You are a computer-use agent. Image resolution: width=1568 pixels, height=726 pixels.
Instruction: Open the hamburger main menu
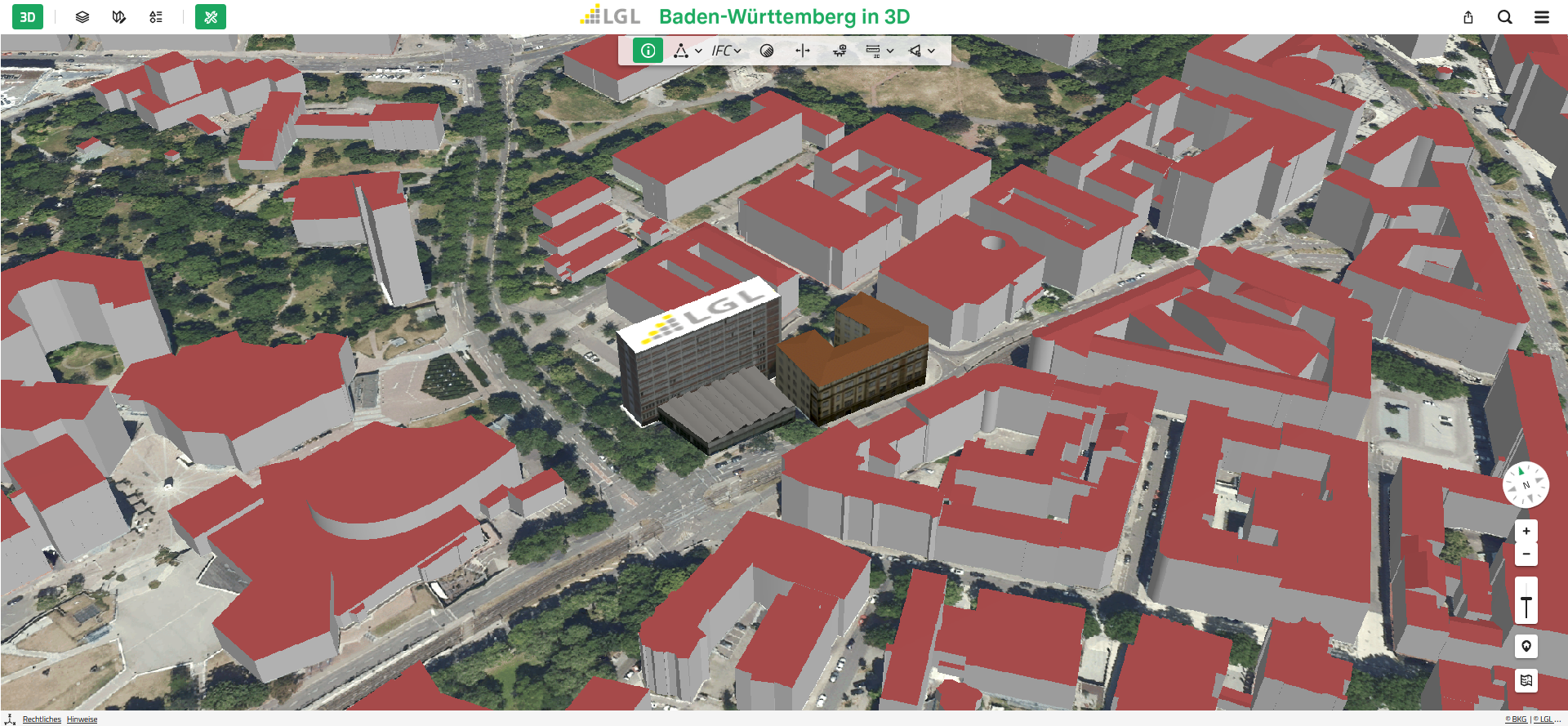tap(1542, 17)
